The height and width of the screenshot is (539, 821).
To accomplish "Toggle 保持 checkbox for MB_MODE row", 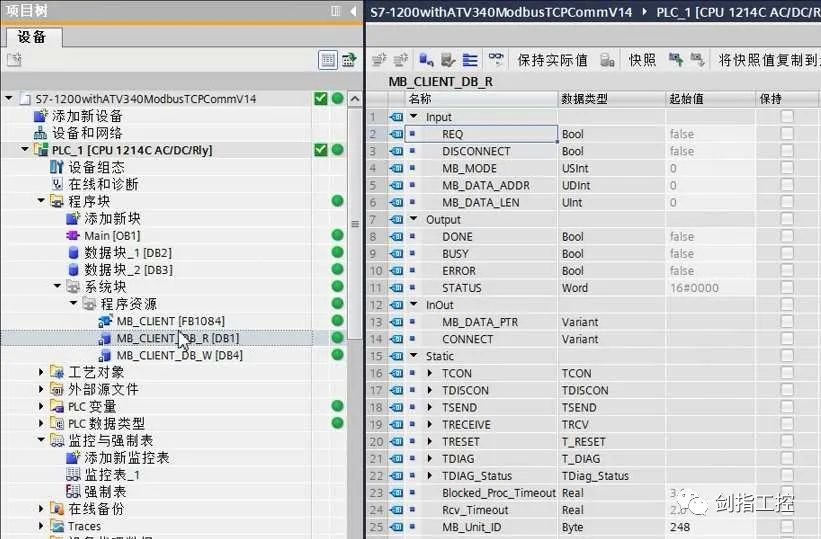I will [787, 168].
